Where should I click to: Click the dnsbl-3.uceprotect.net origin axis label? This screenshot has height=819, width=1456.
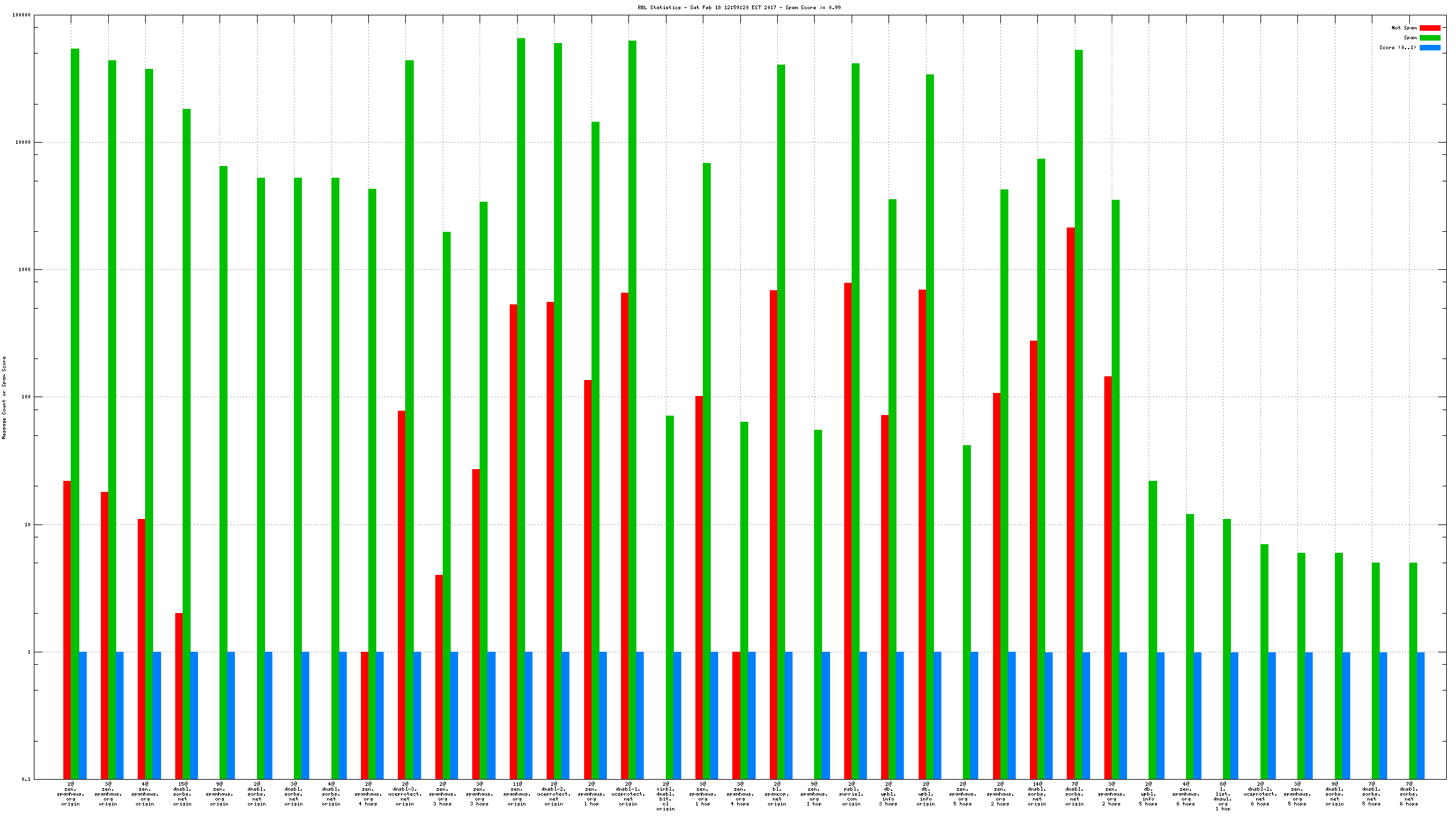[405, 794]
